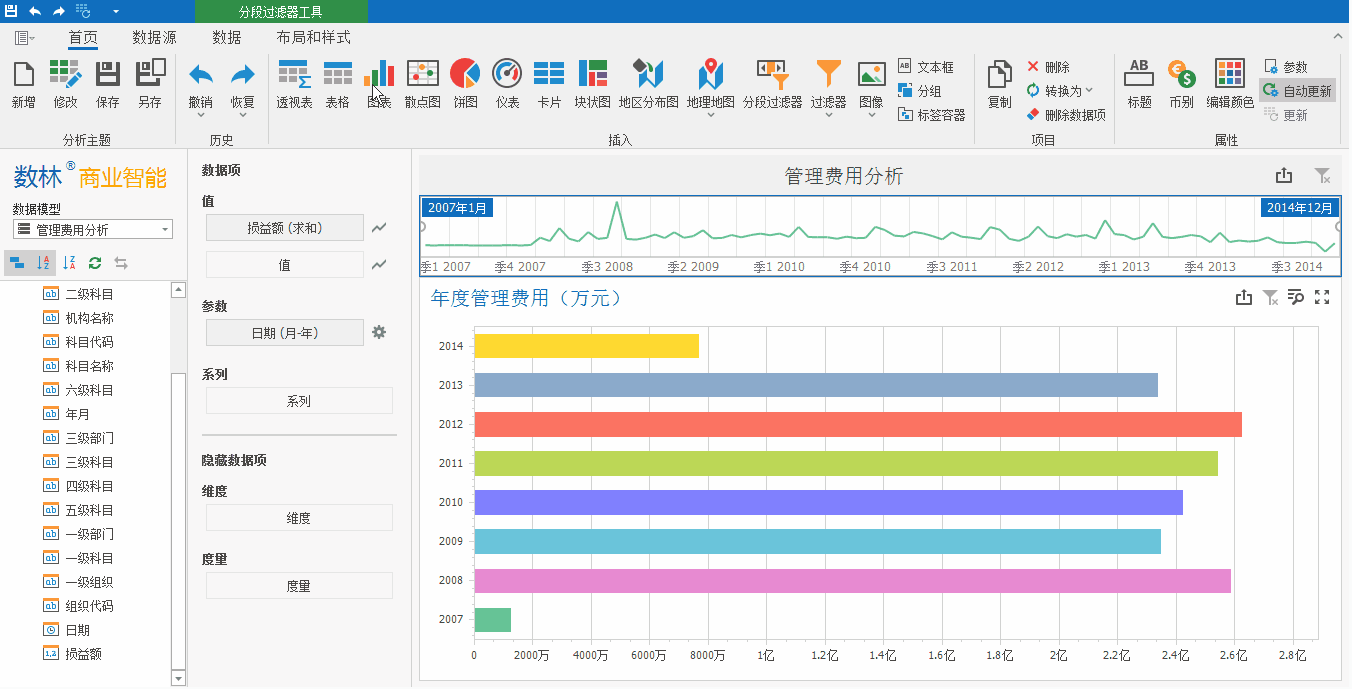
Task: Open Edit Colors (编辑颜色)
Action: pos(1229,84)
